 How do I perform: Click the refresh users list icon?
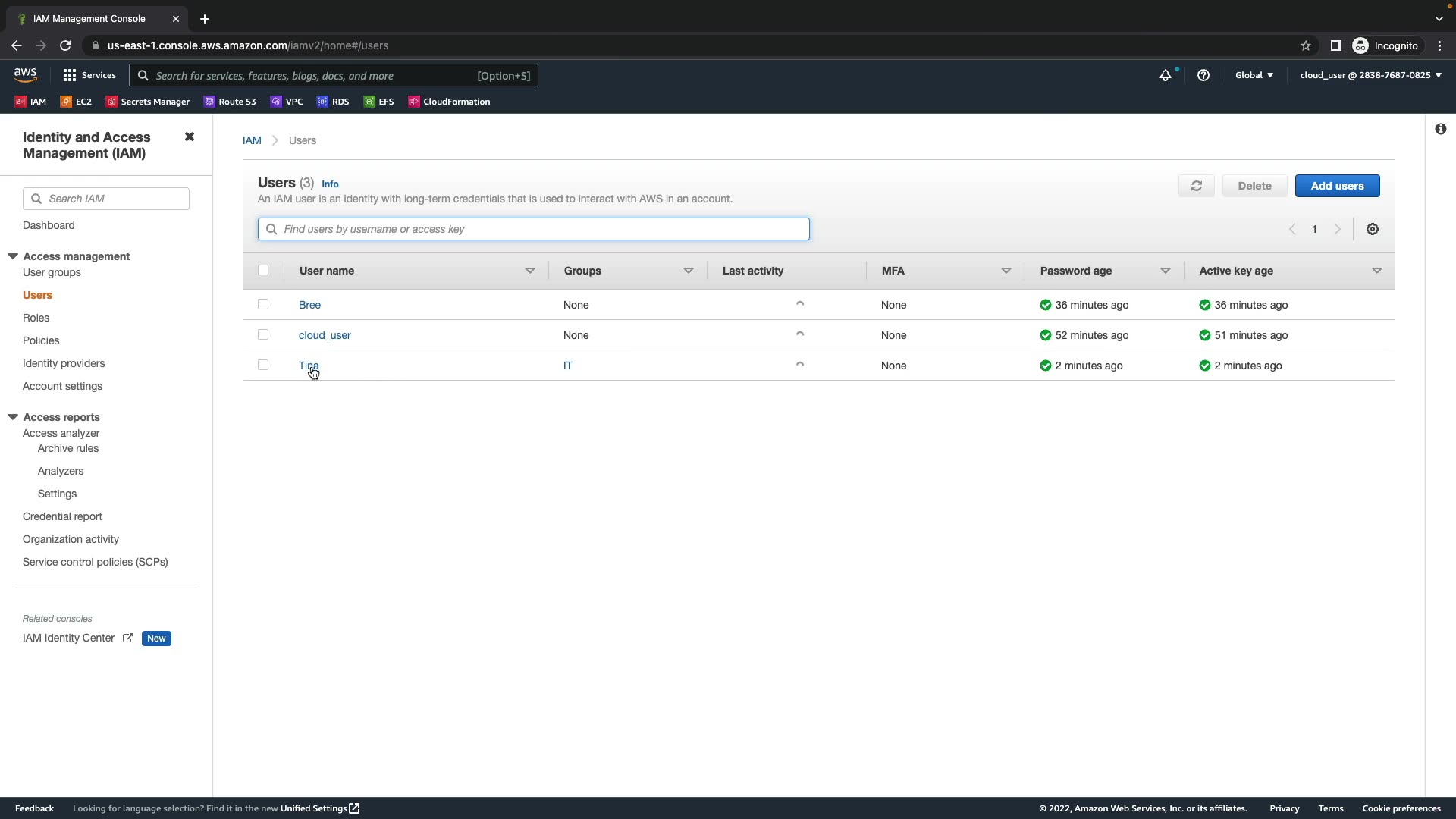pos(1196,186)
